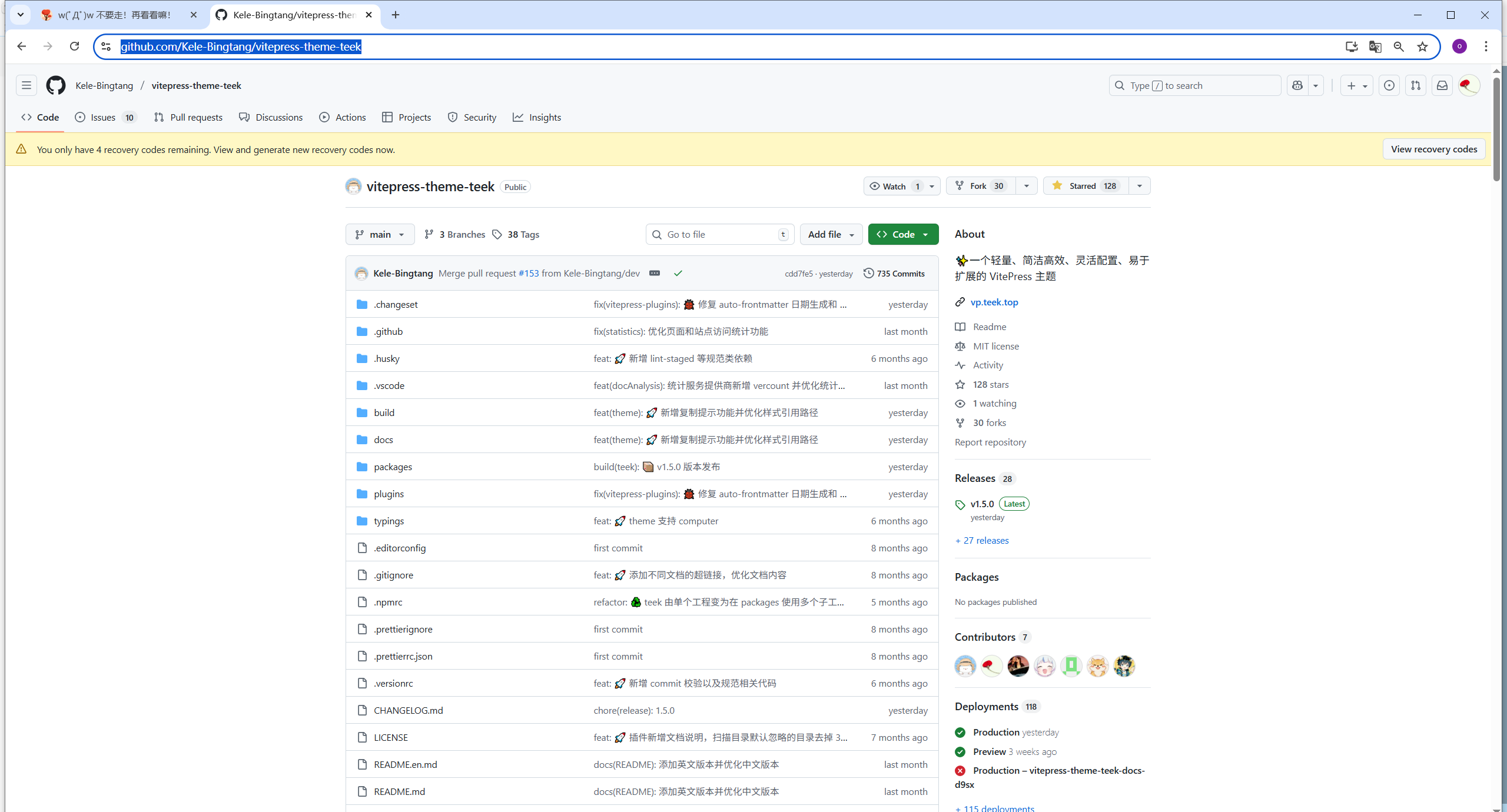The width and height of the screenshot is (1507, 812).
Task: Open notifications inbox icon
Action: coord(1442,85)
